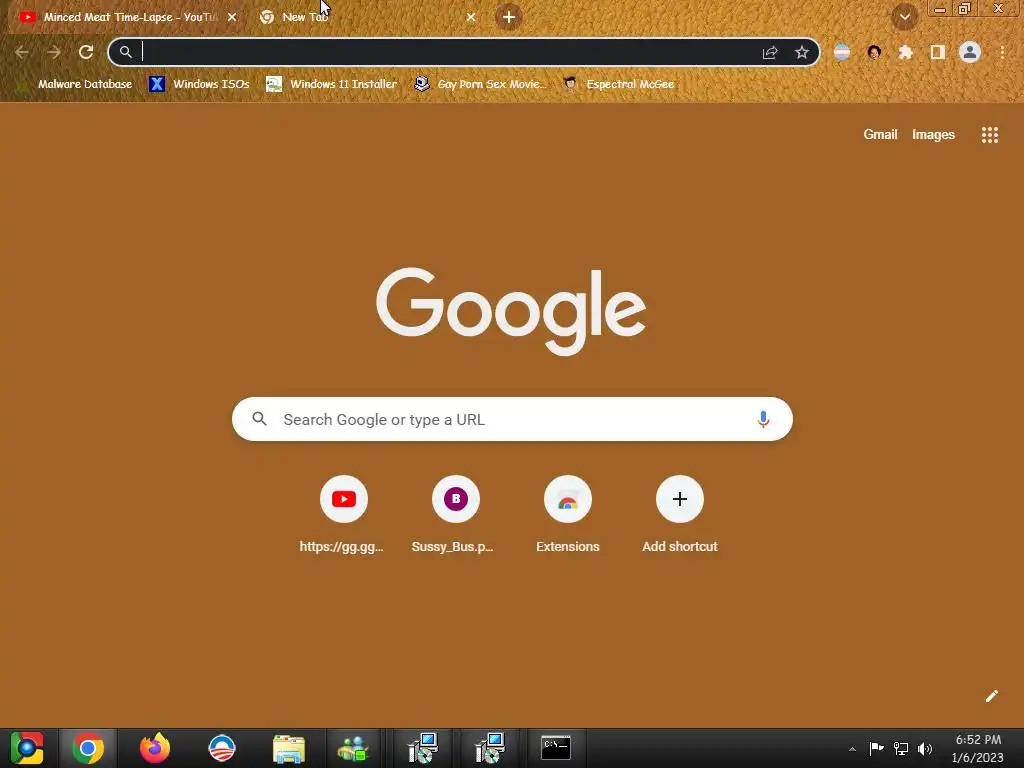Select Chrome in the taskbar
The height and width of the screenshot is (768, 1024).
(88, 748)
